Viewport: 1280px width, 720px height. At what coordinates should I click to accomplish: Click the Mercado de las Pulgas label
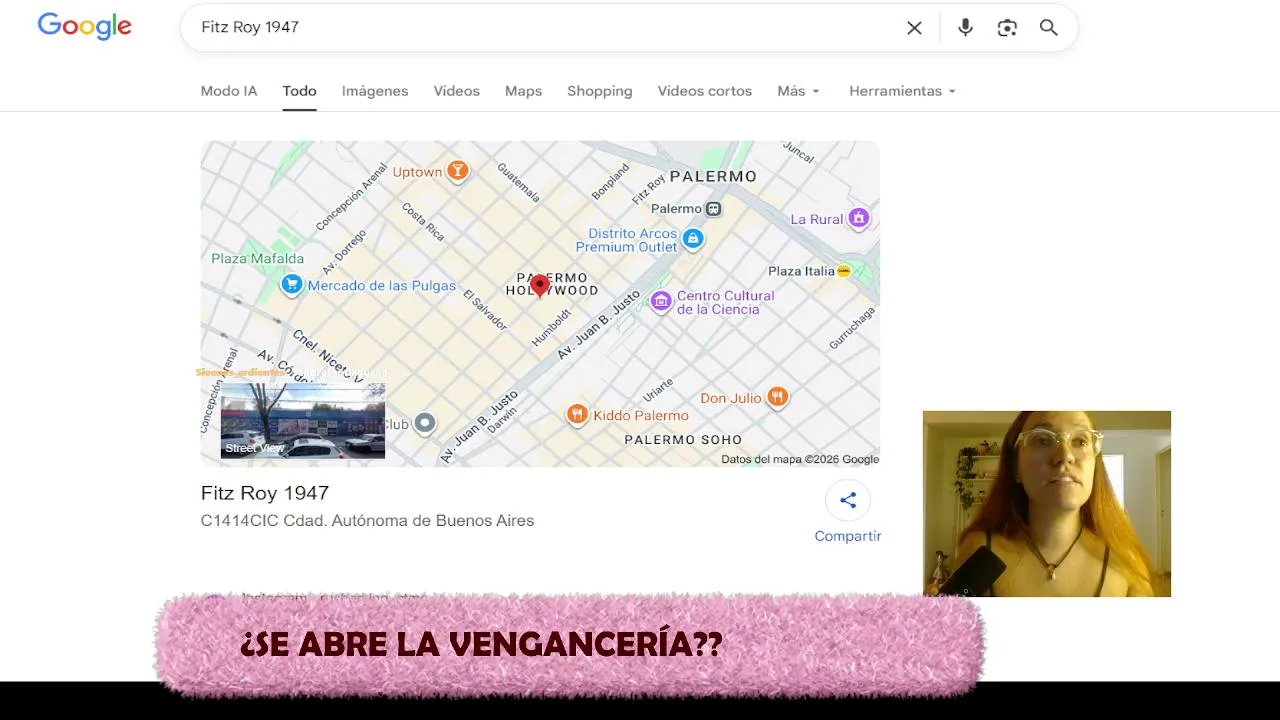[x=382, y=286]
